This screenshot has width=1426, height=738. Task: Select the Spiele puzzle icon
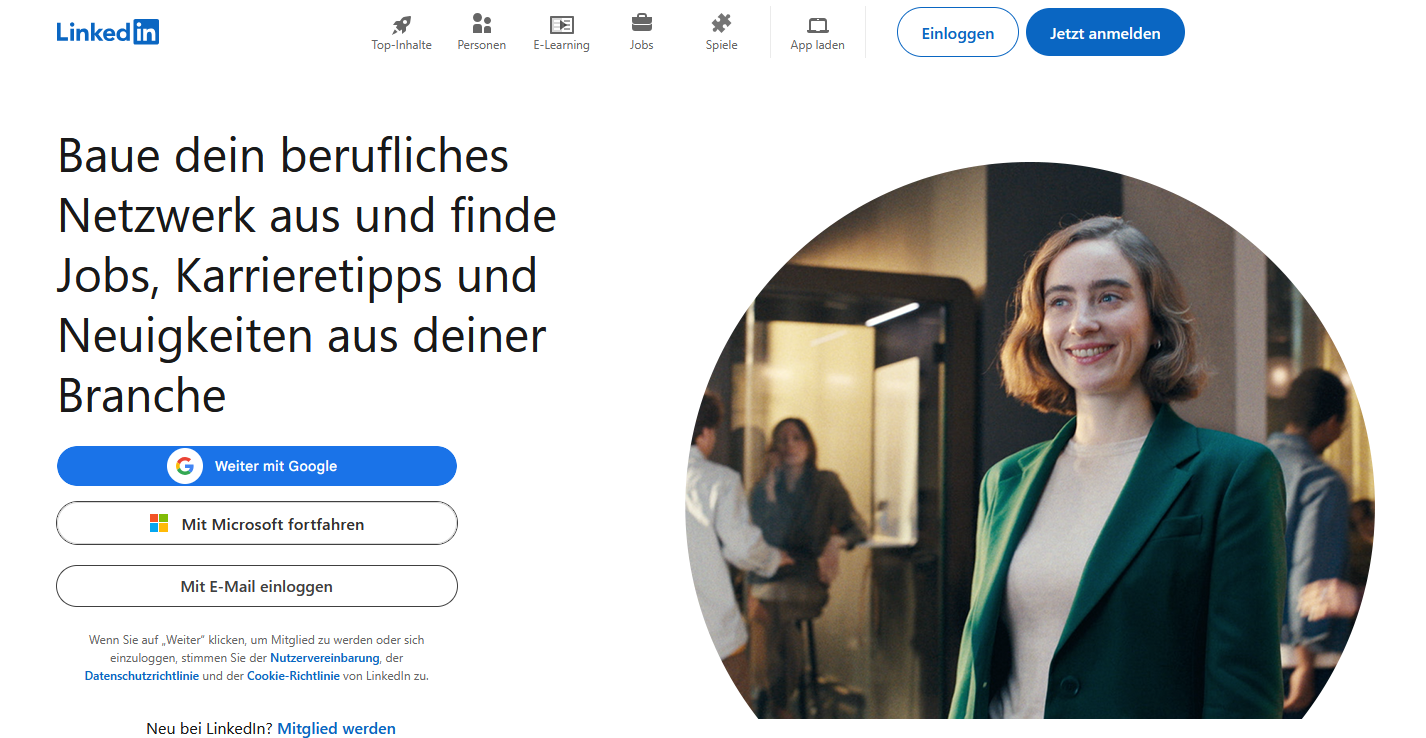720,23
